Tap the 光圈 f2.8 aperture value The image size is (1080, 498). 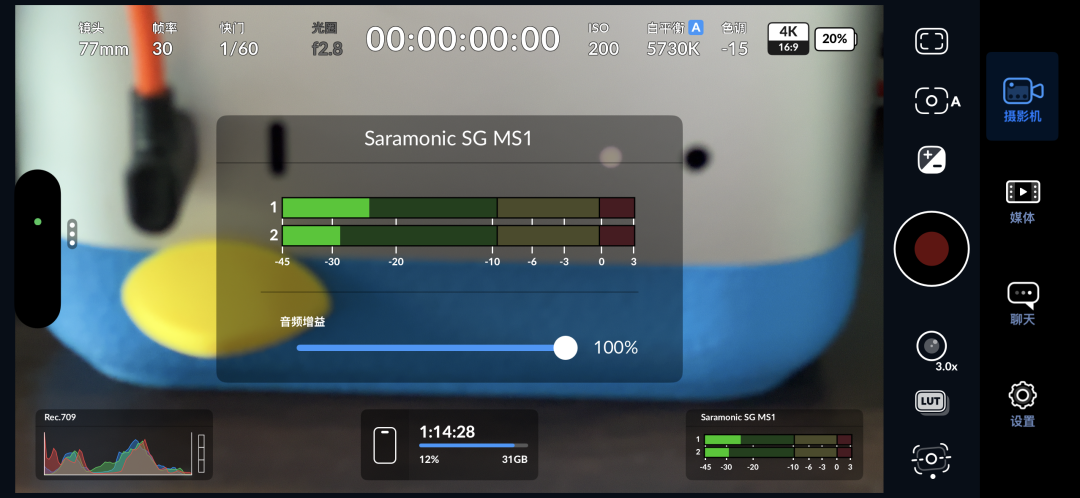coord(326,39)
